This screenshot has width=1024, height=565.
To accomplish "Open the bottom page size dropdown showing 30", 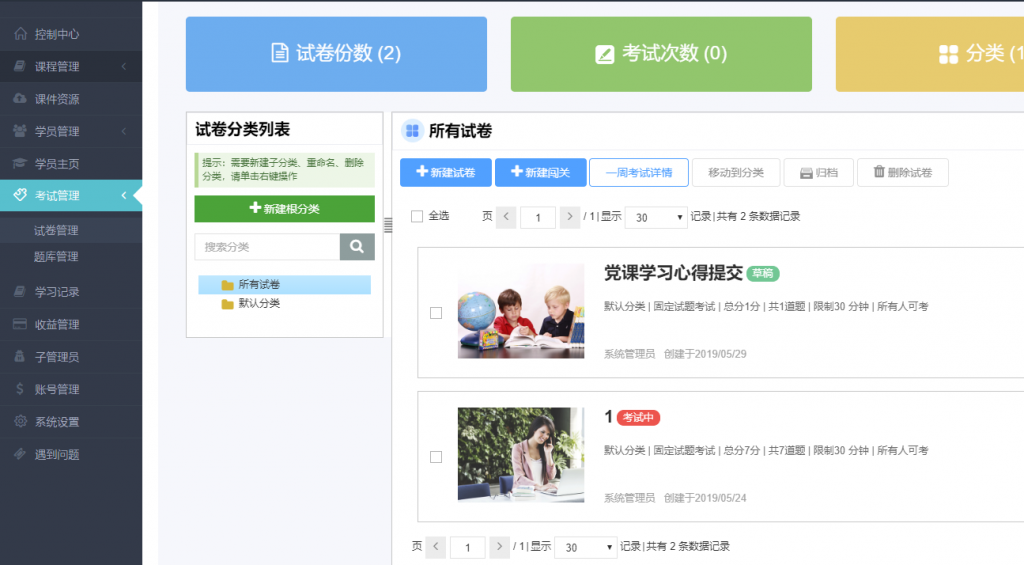I will click(x=586, y=547).
